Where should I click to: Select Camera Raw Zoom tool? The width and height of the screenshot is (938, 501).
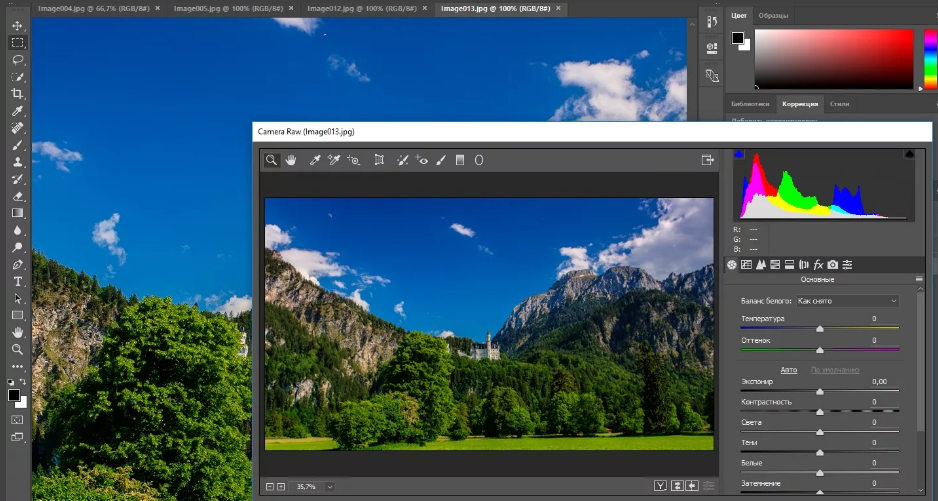272,160
